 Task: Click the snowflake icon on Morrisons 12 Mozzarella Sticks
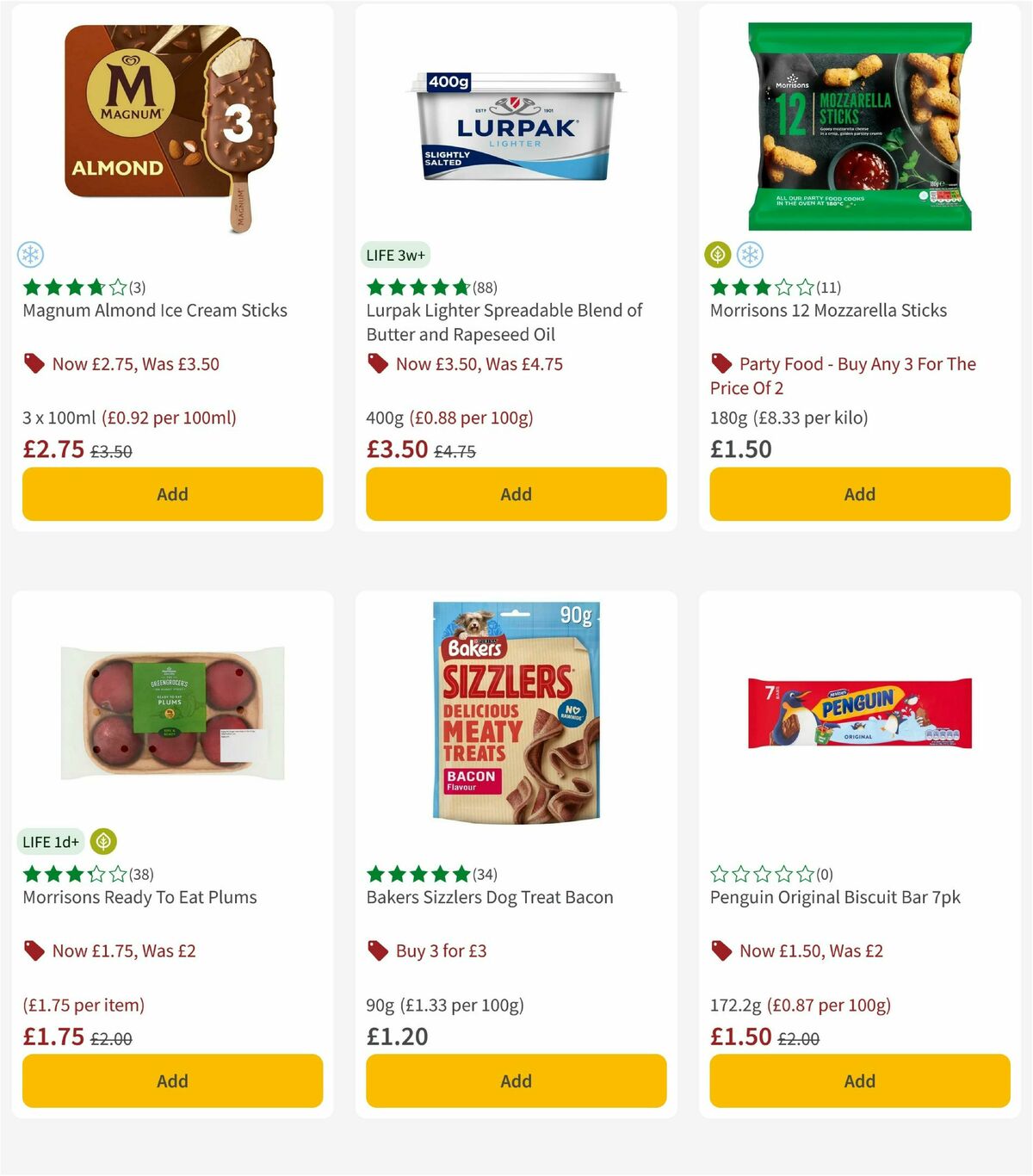coord(751,255)
